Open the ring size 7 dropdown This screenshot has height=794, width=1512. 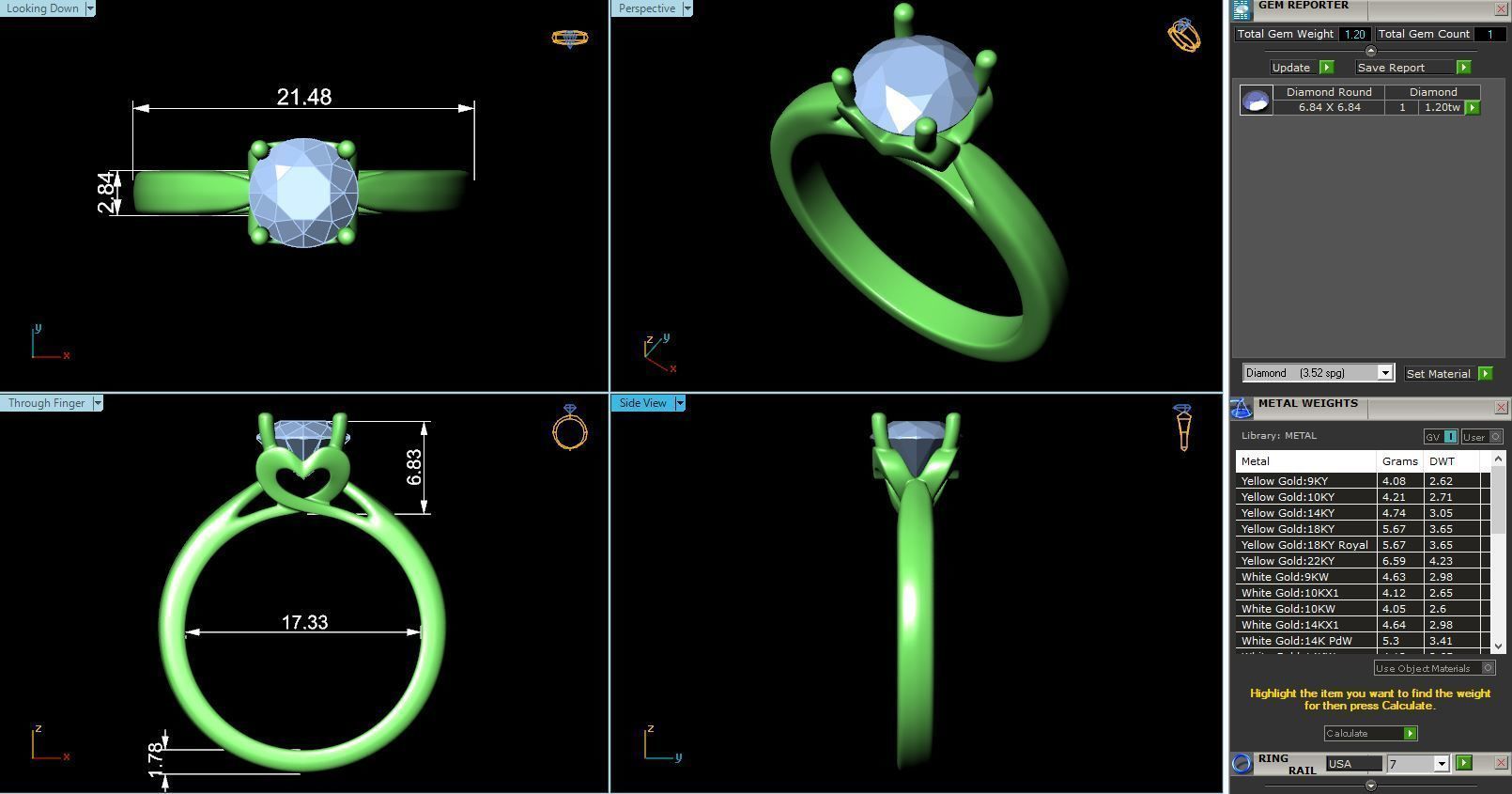(x=1441, y=764)
